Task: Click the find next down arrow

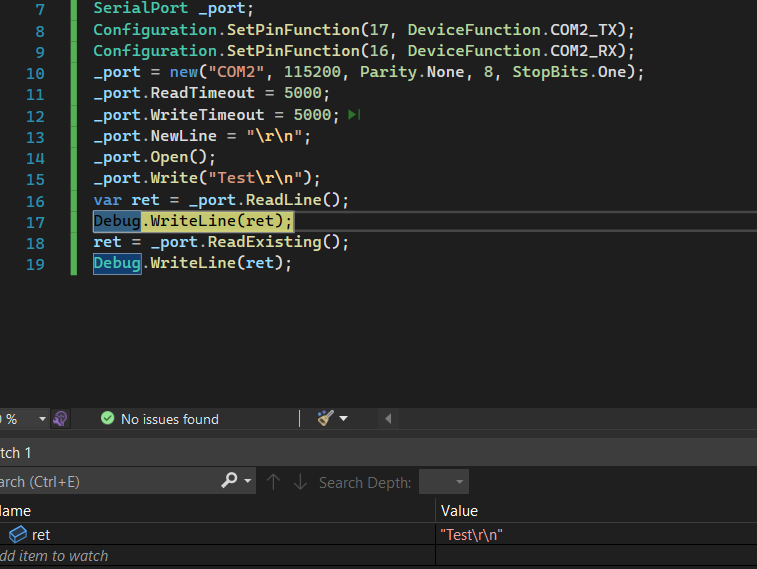Action: (300, 482)
